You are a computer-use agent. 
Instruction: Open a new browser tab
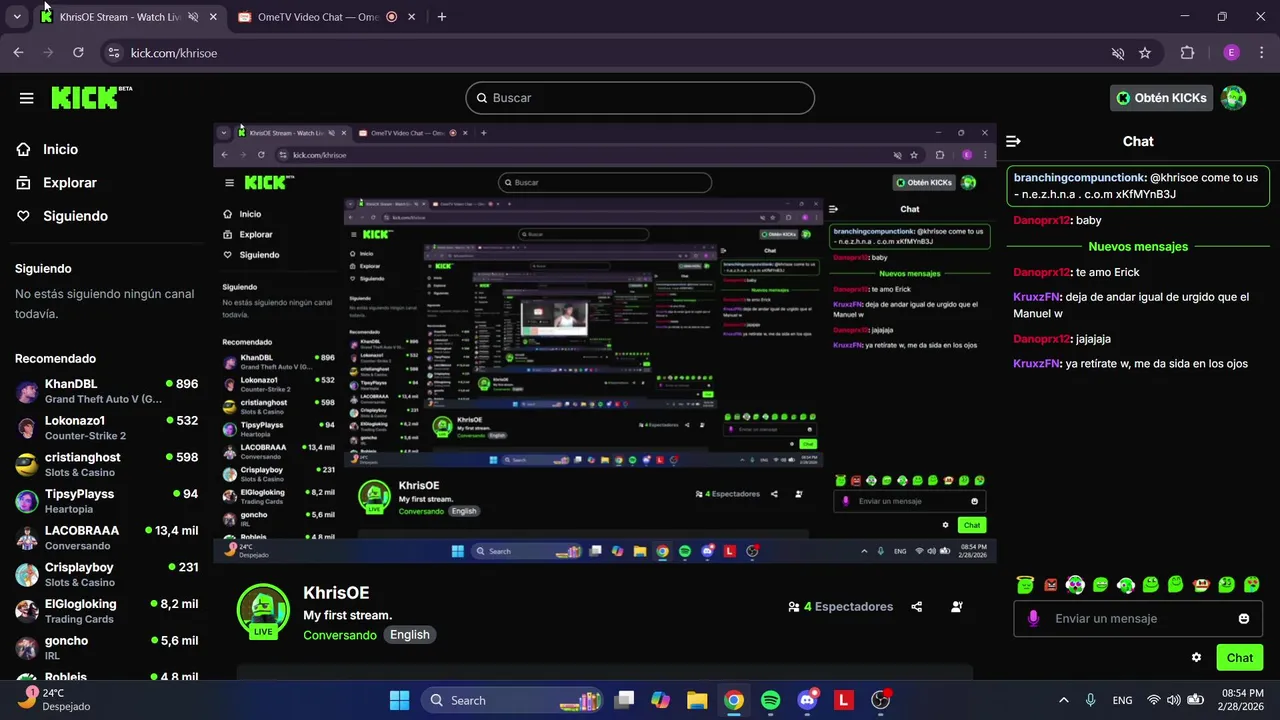[442, 17]
